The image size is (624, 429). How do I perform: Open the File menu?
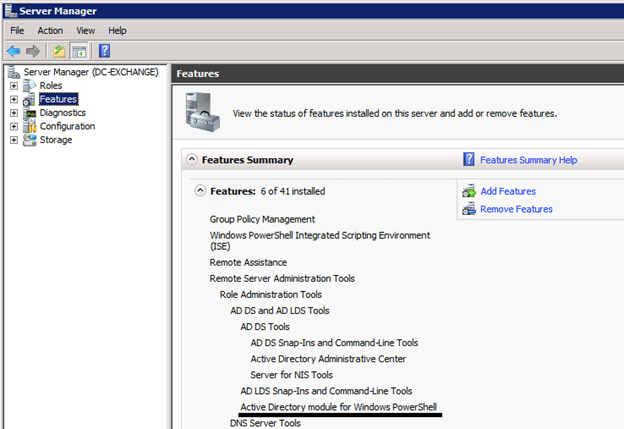click(x=17, y=30)
